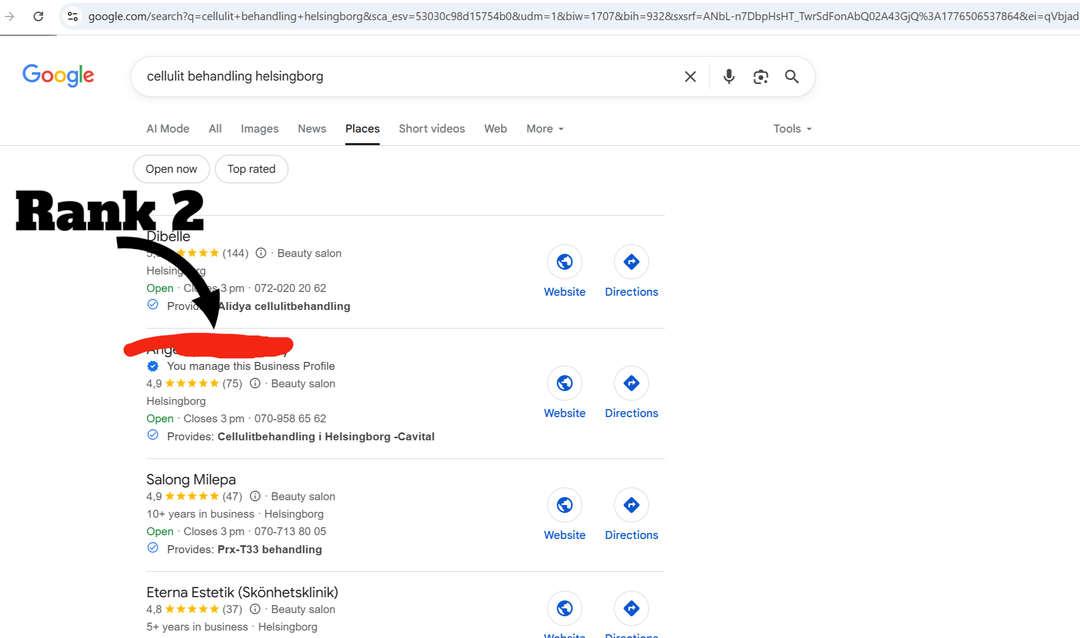Click into the search query input field
This screenshot has height=638, width=1080.
coord(406,76)
